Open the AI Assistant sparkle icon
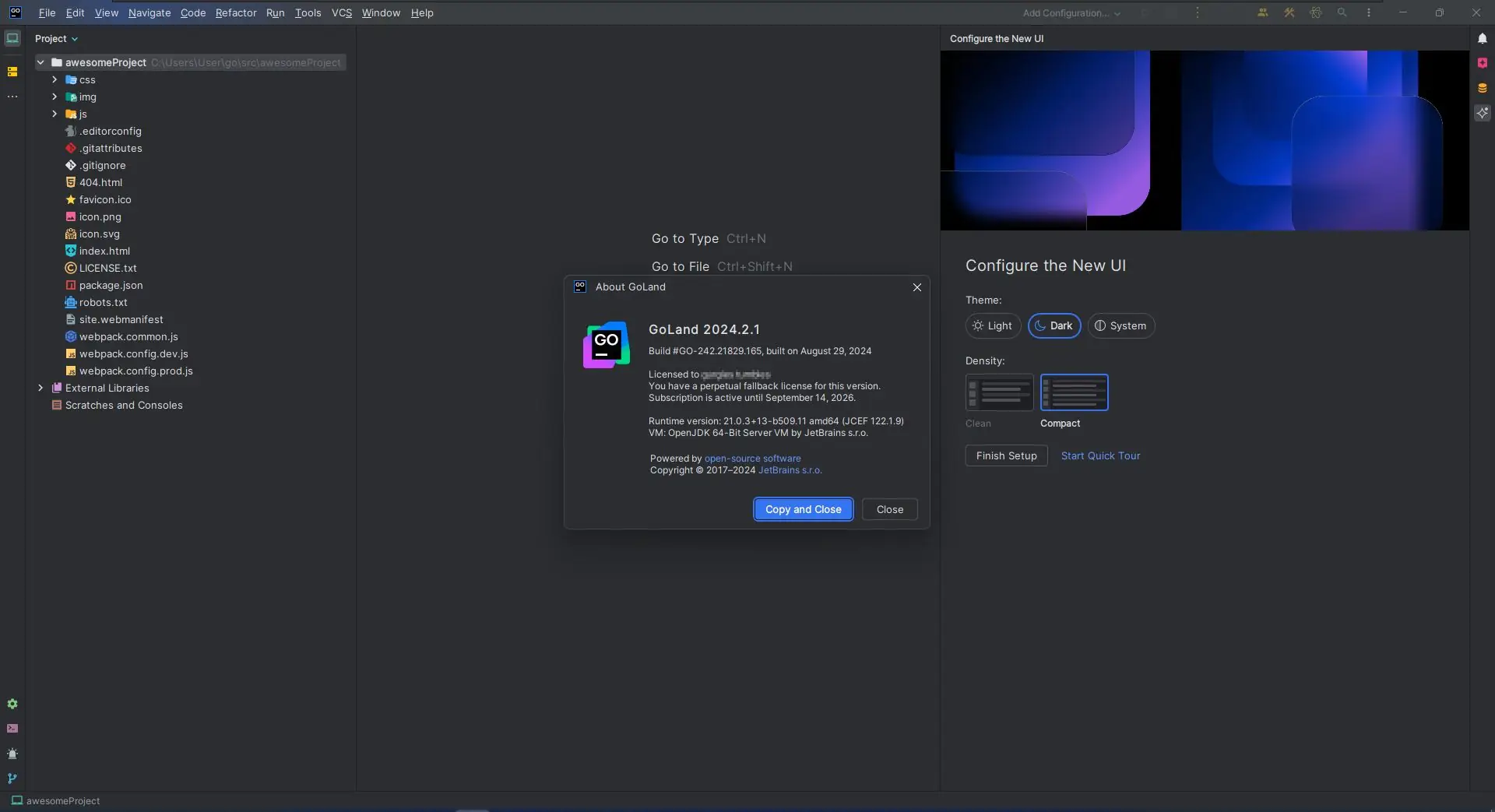Viewport: 1495px width, 812px height. coord(1483,113)
